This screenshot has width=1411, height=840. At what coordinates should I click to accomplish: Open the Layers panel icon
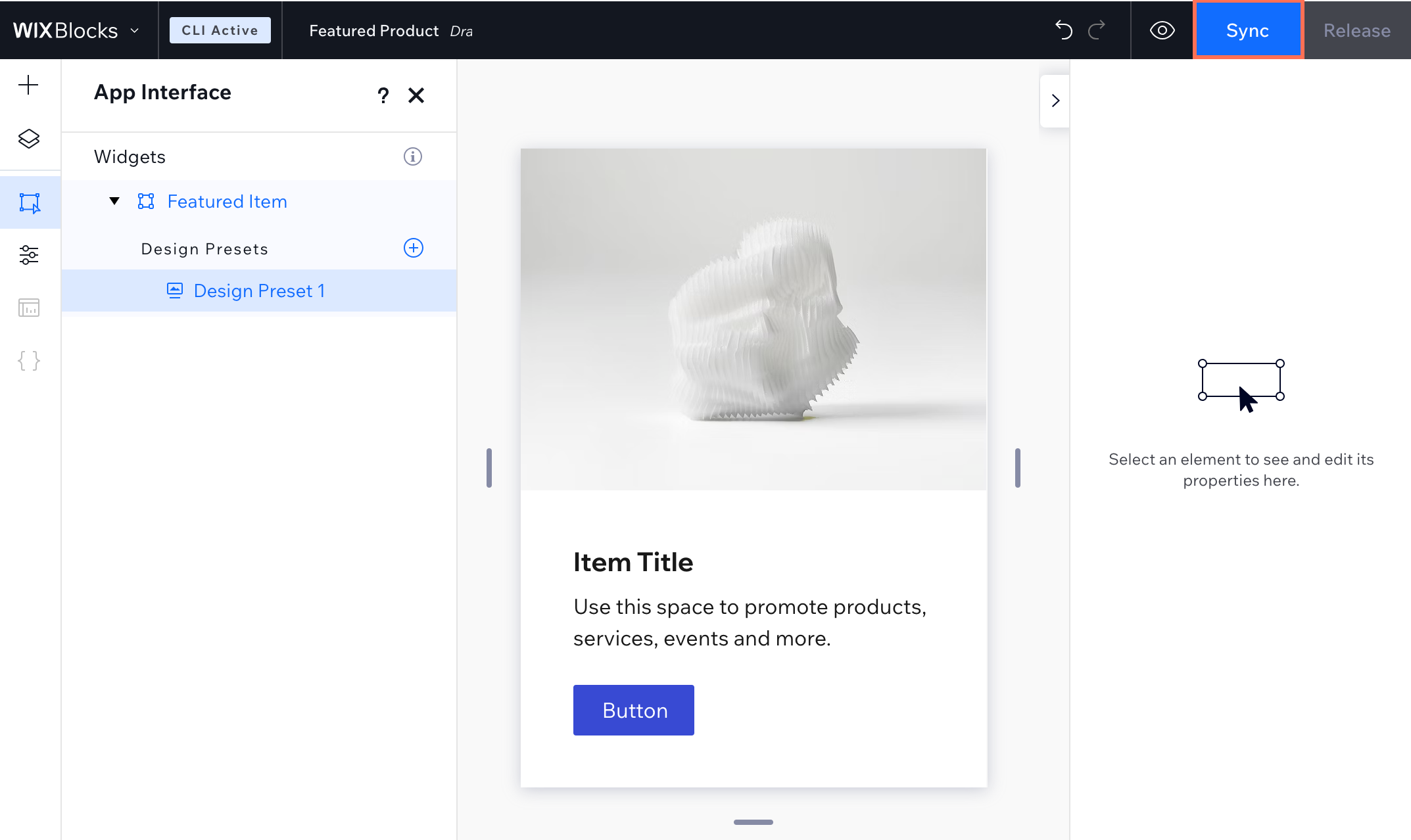tap(28, 138)
